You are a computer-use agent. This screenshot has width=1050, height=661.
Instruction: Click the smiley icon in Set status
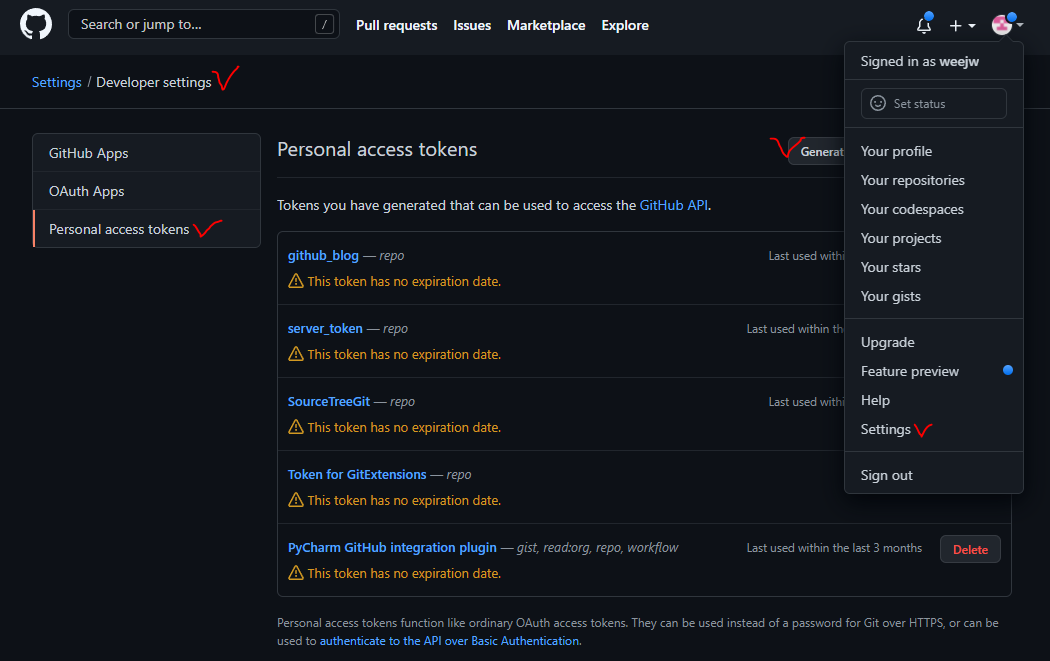pyautogui.click(x=877, y=103)
